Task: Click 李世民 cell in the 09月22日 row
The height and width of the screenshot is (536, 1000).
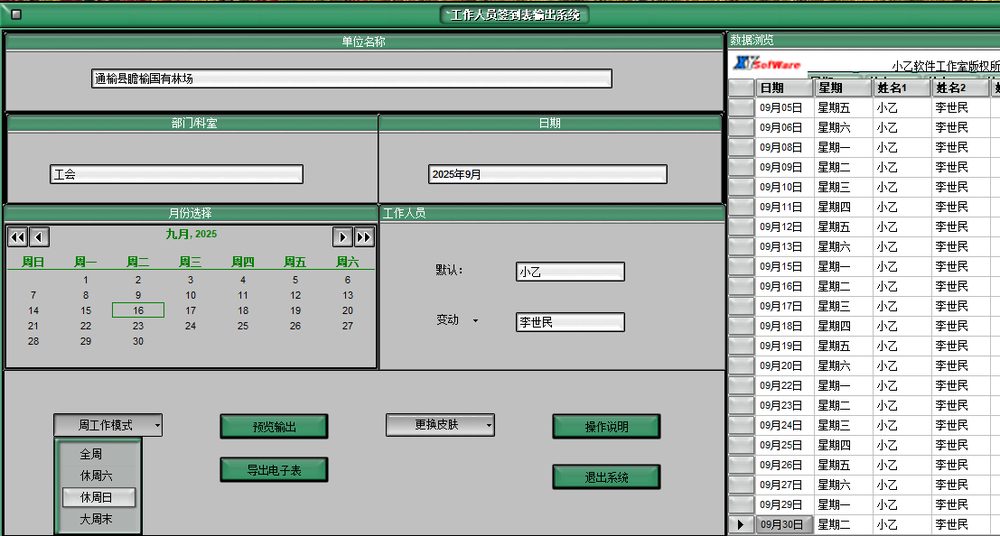Action: point(960,385)
